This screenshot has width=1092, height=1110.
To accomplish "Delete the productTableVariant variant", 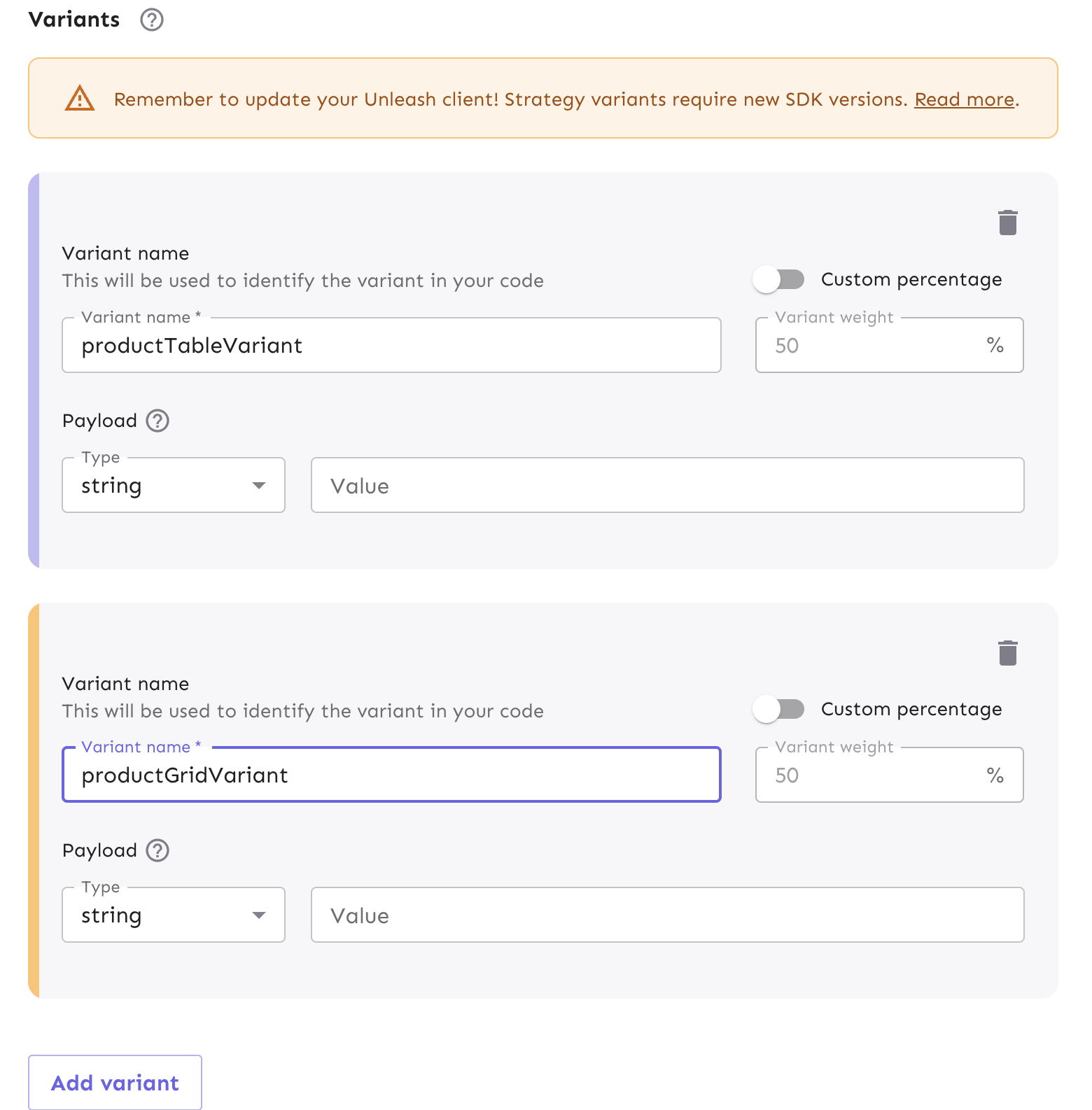I will [1007, 223].
